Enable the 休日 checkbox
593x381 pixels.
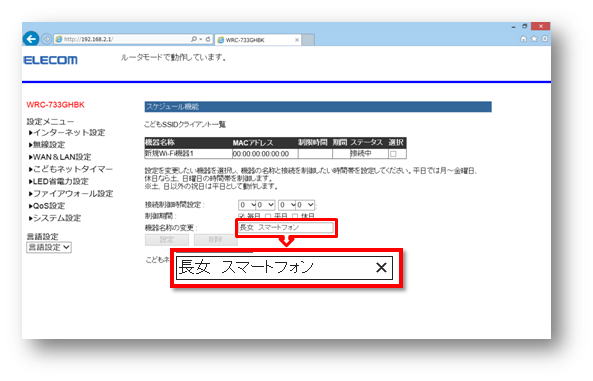(x=295, y=216)
